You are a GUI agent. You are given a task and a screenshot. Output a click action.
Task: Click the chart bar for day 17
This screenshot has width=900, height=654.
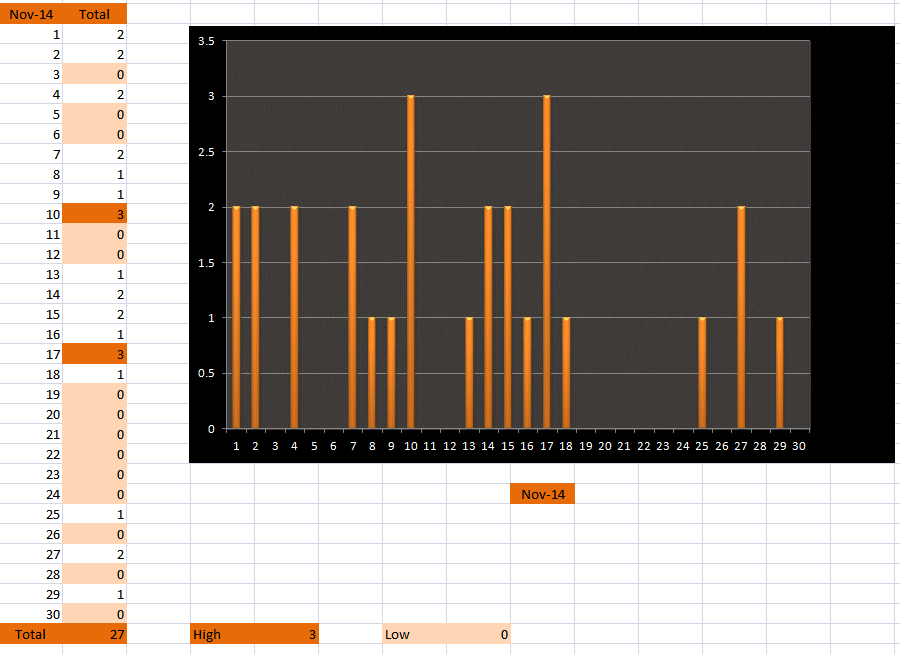click(x=546, y=262)
